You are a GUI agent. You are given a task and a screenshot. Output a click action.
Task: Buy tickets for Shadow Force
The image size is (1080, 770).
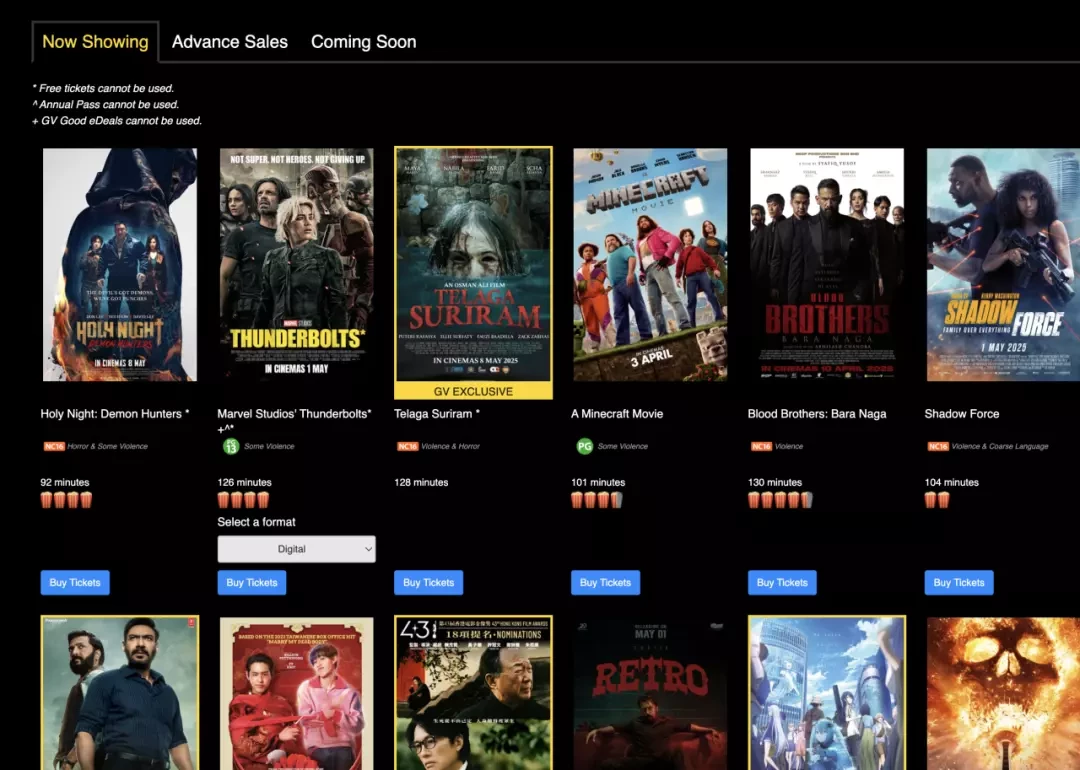tap(959, 583)
